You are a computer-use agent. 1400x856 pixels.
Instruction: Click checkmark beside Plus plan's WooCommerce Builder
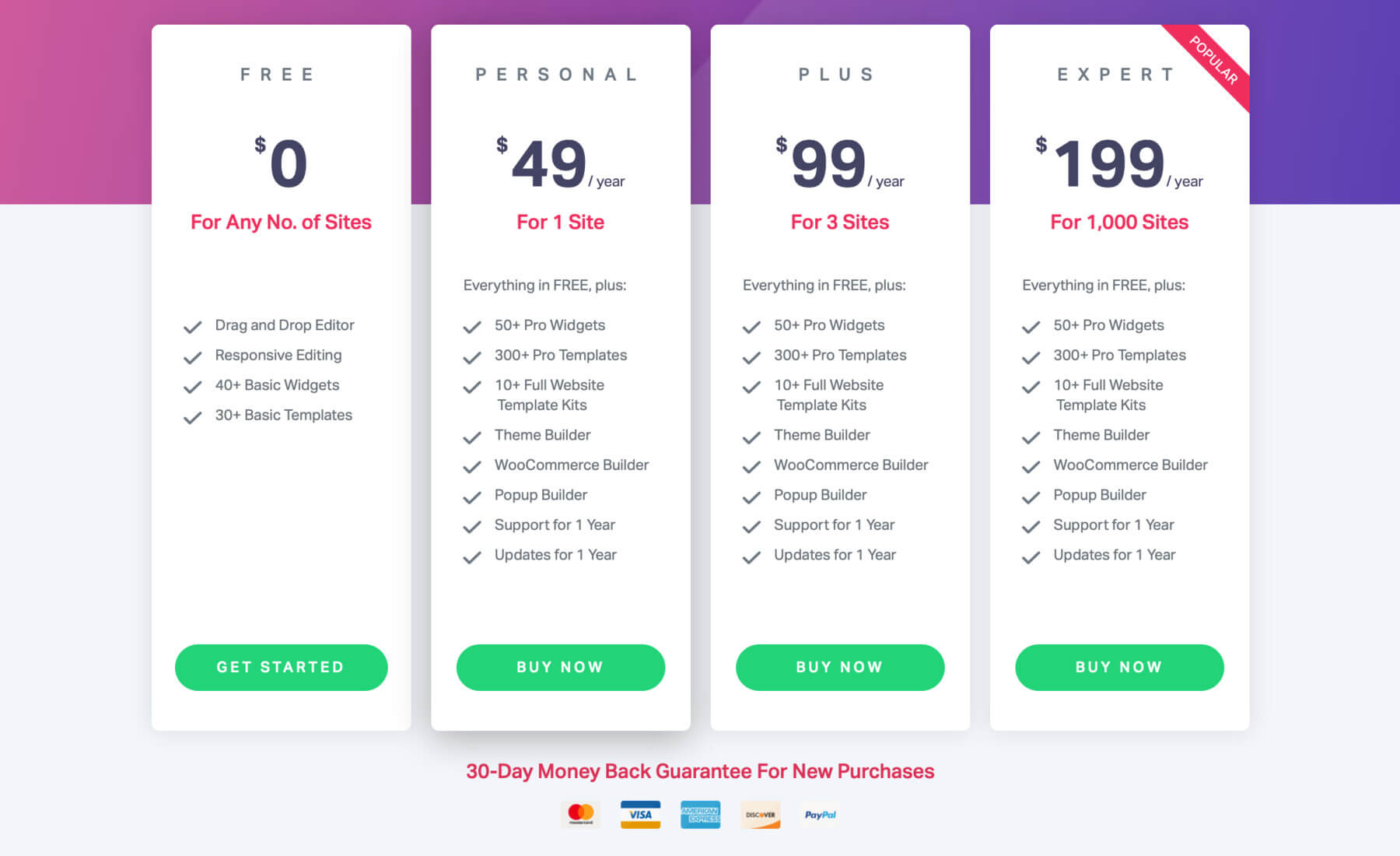click(751, 467)
